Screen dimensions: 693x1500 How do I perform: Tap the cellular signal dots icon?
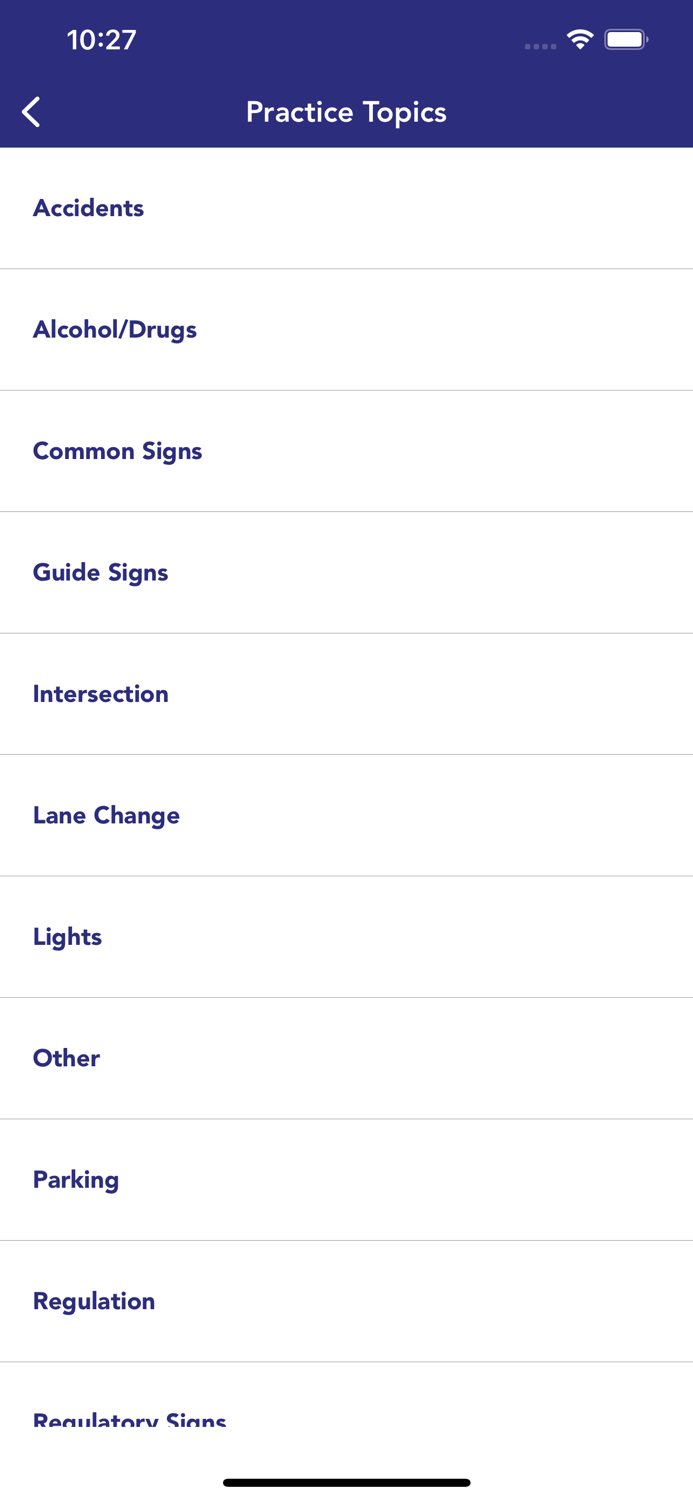point(539,46)
